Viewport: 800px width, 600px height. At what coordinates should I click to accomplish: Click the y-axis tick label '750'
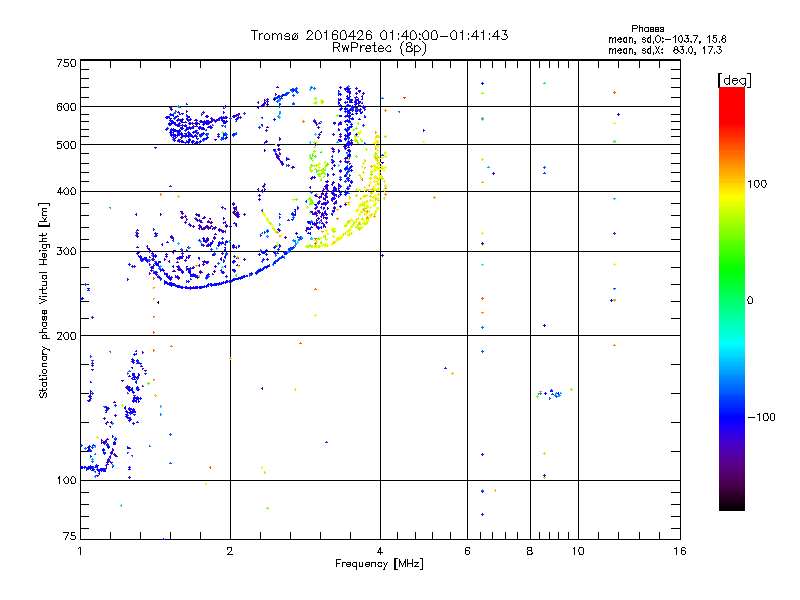pyautogui.click(x=66, y=63)
